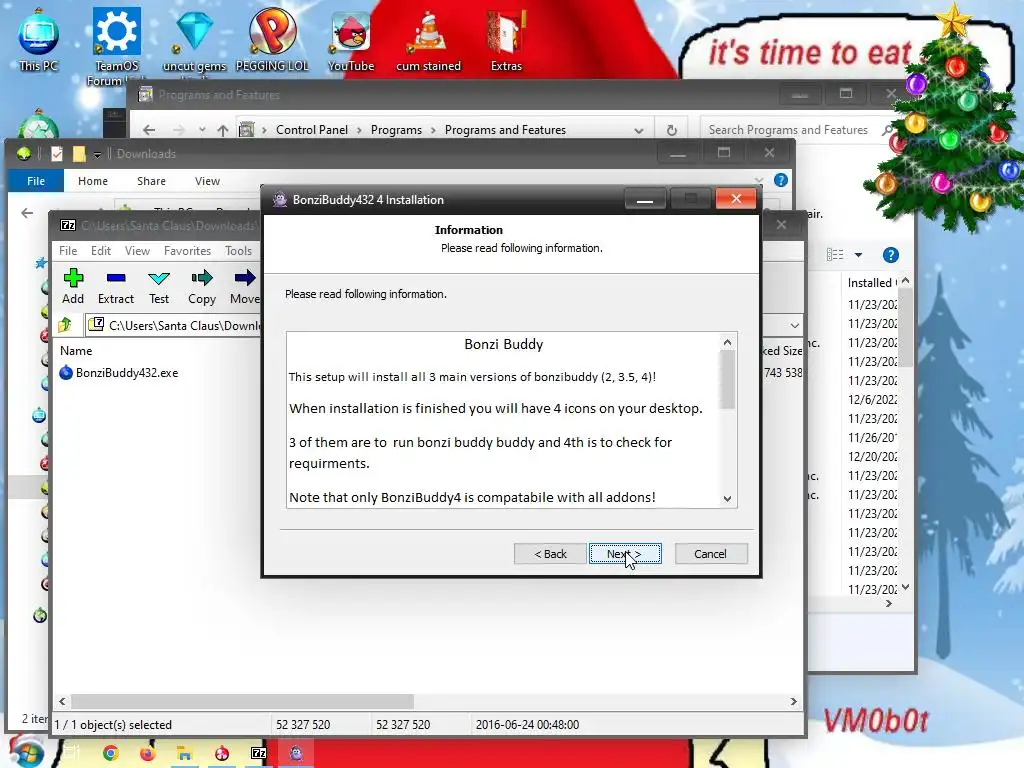
Task: Click the refresh icon in Programs and Features
Action: 671,130
